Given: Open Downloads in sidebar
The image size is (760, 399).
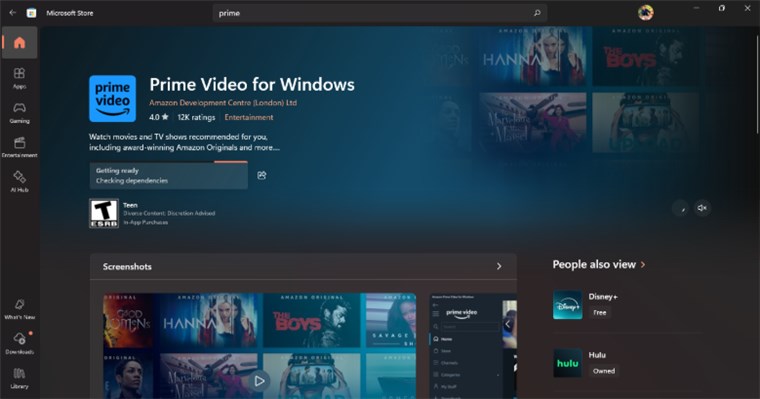Looking at the screenshot, I should pos(19,343).
